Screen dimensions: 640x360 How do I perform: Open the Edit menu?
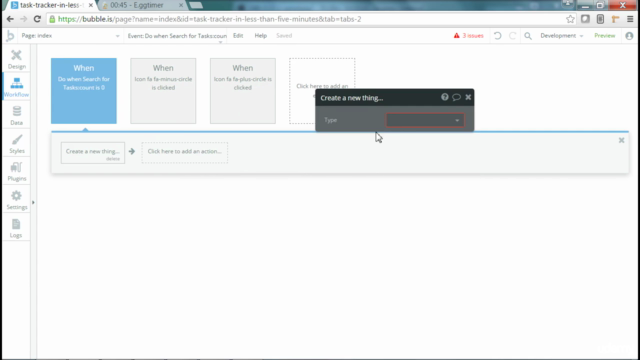pos(238,36)
